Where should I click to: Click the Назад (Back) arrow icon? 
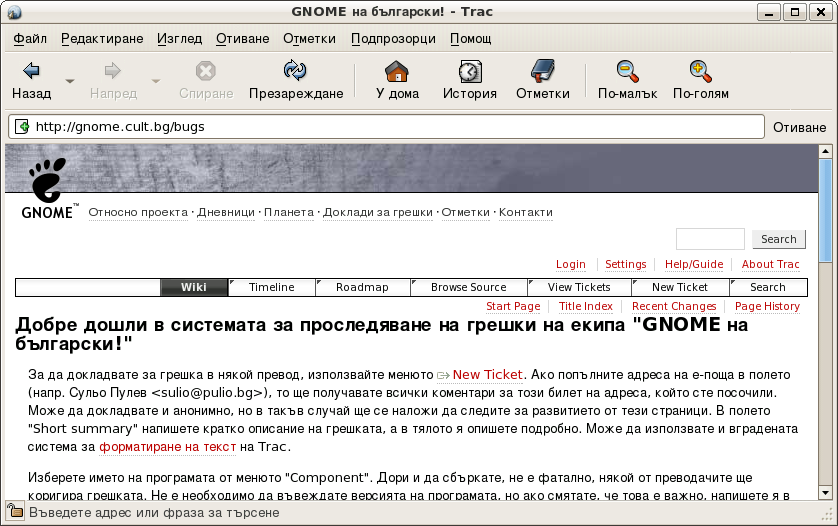(31, 71)
